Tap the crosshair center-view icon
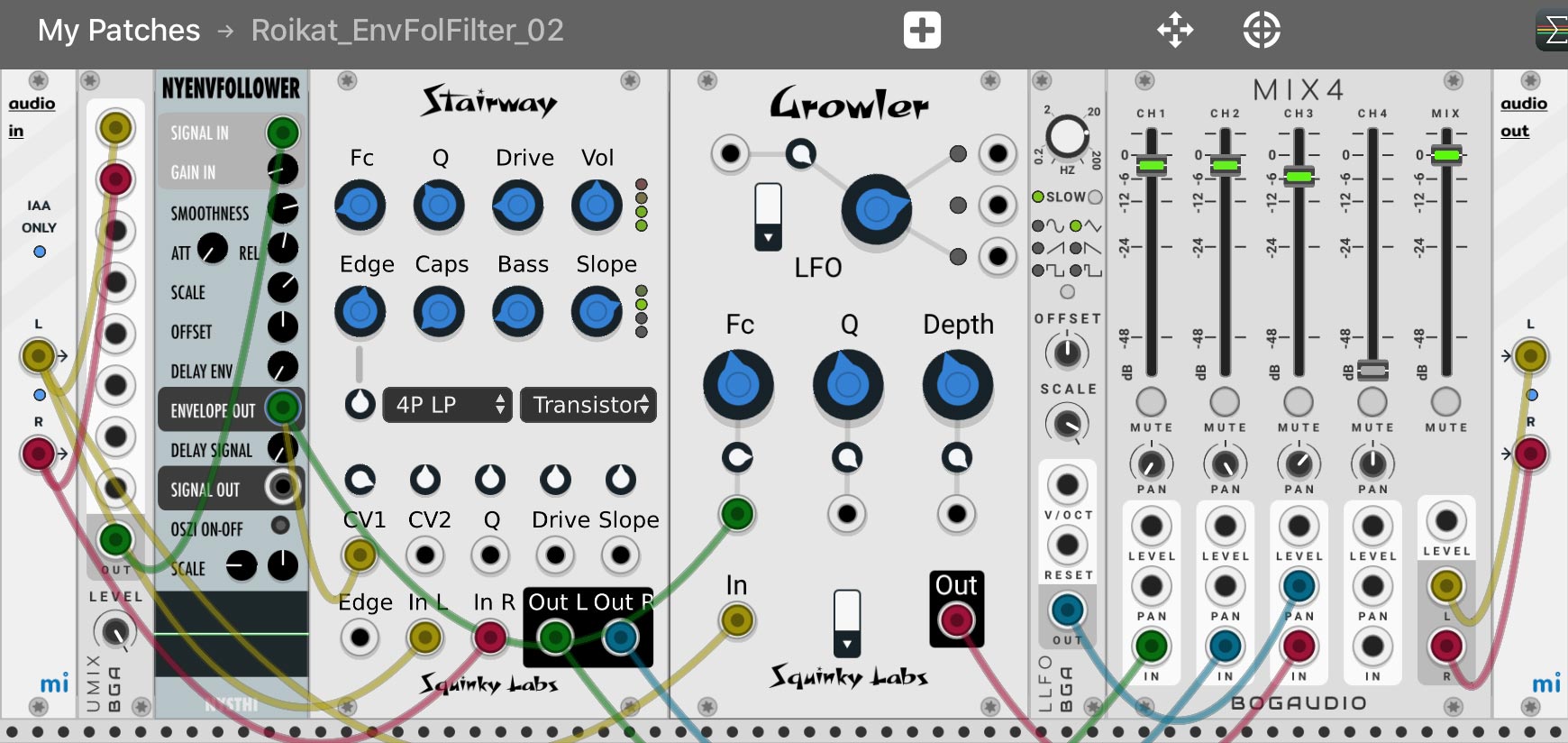 click(x=1262, y=30)
